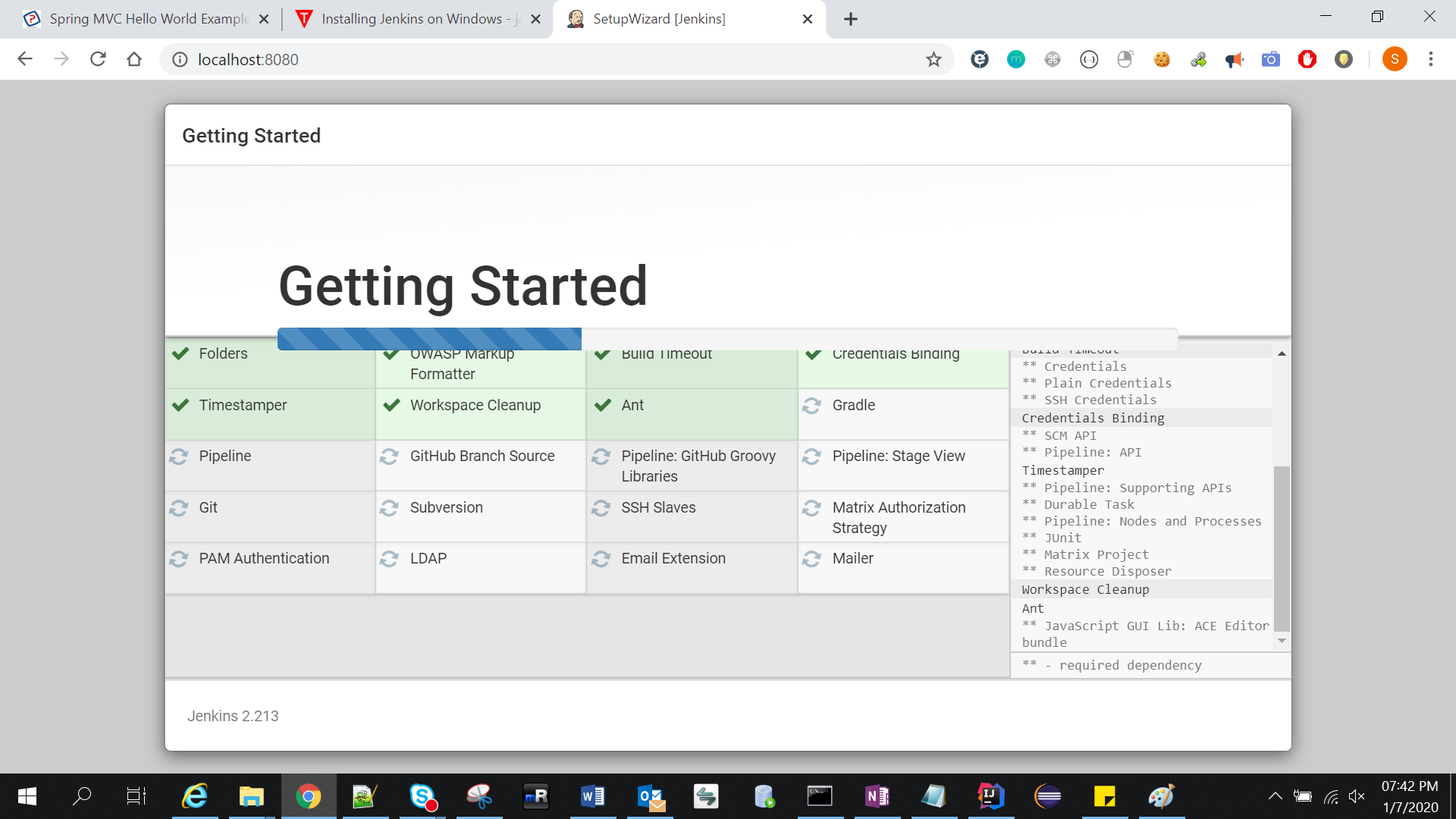Open the orange S profile avatar

1394,59
